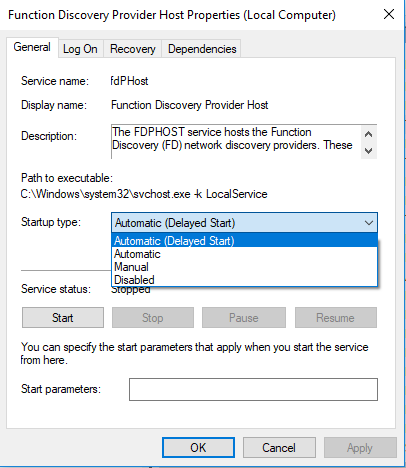Click the grayed-out Pause button

[x=244, y=318]
